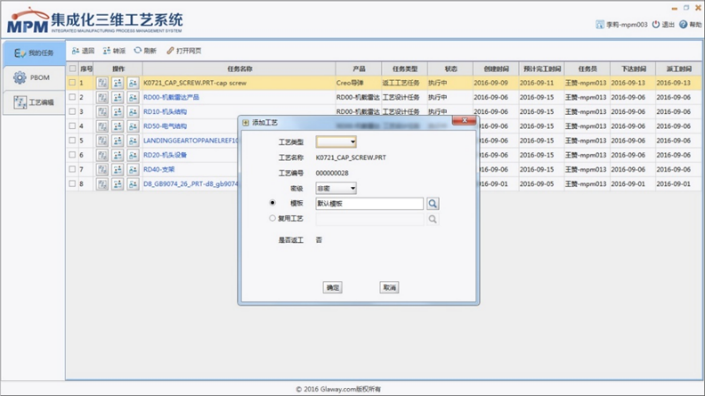Click third action icon in row 3
This screenshot has height=396, width=705.
133,111
